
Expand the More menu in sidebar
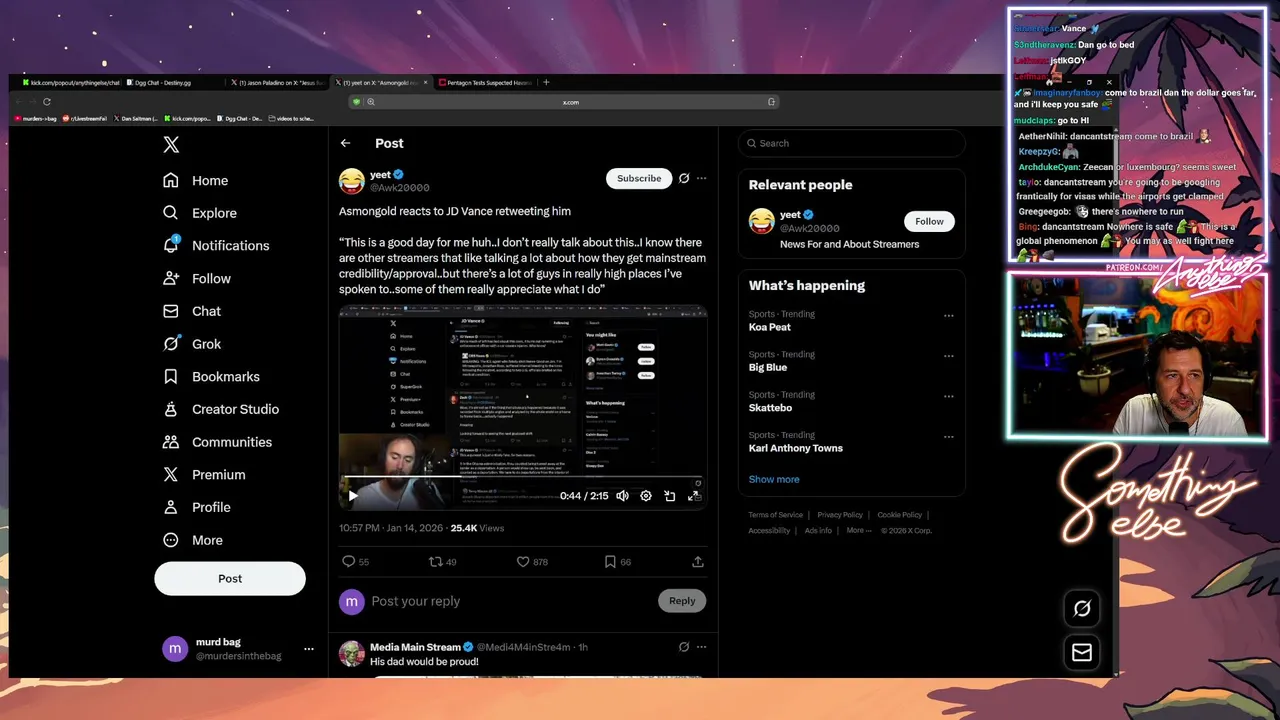193,540
